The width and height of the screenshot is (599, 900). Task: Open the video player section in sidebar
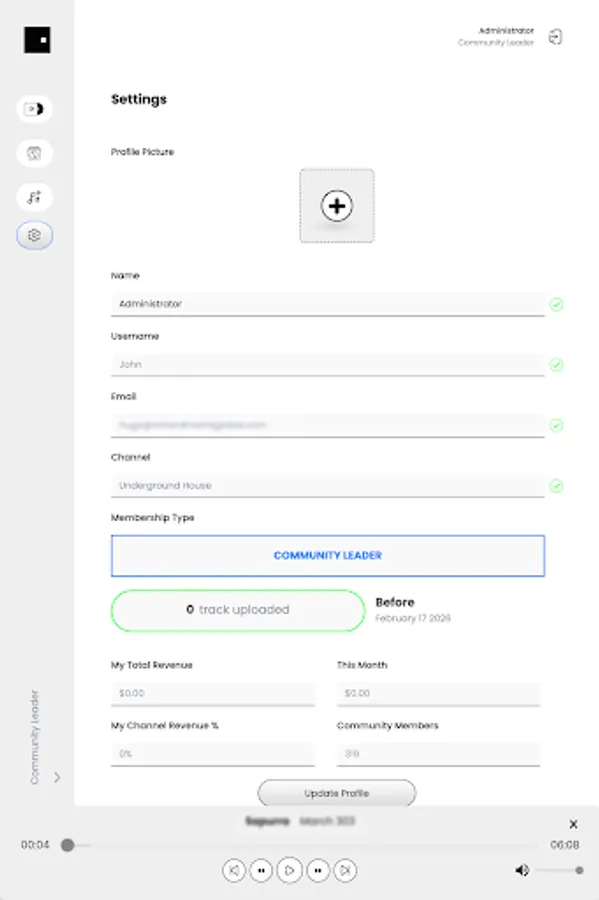click(35, 110)
